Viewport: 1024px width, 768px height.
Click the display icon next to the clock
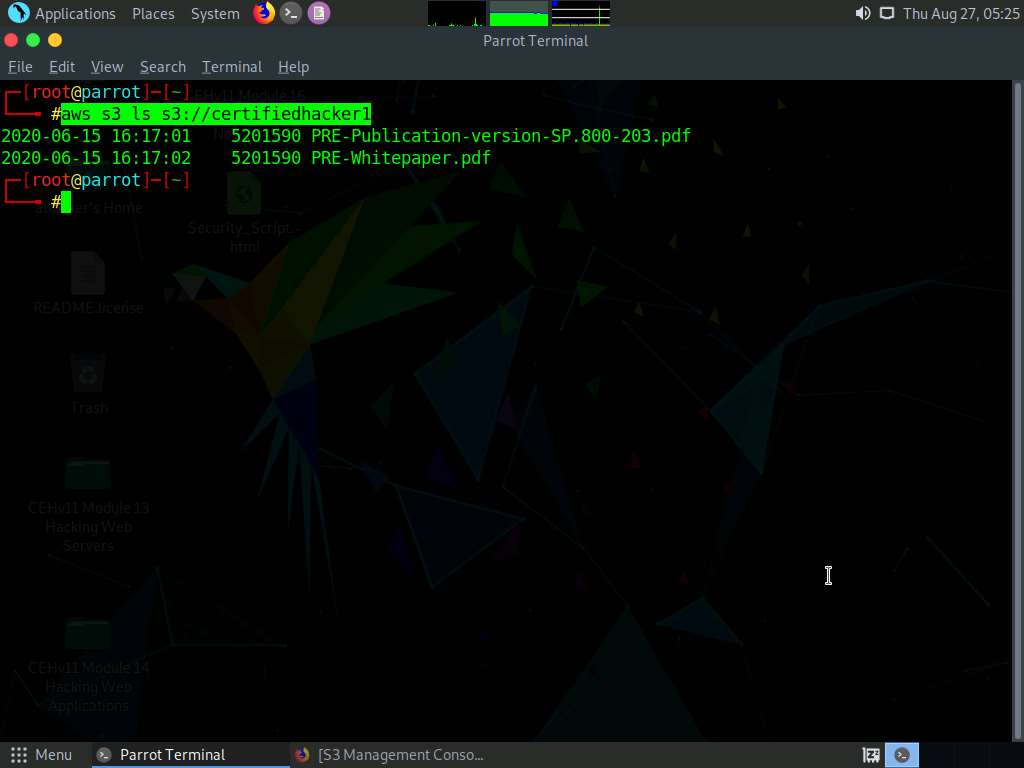887,13
